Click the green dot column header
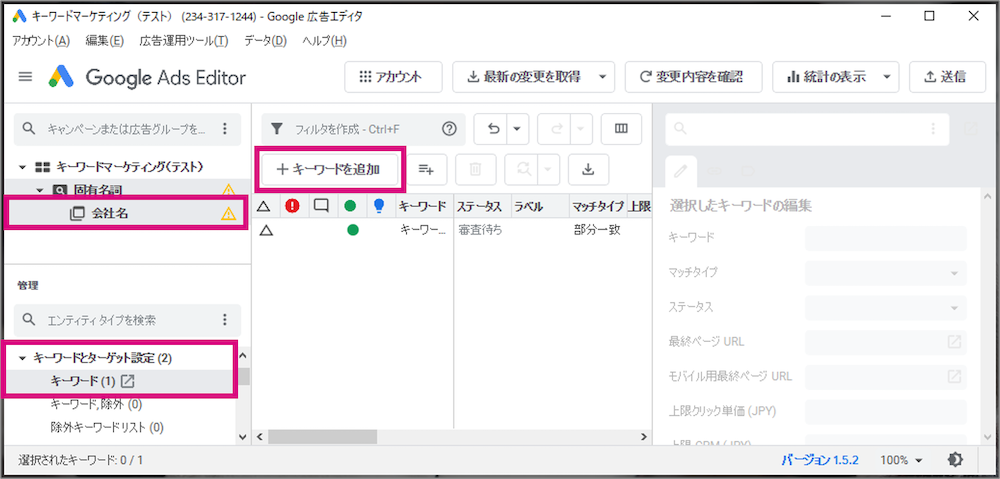 point(350,206)
